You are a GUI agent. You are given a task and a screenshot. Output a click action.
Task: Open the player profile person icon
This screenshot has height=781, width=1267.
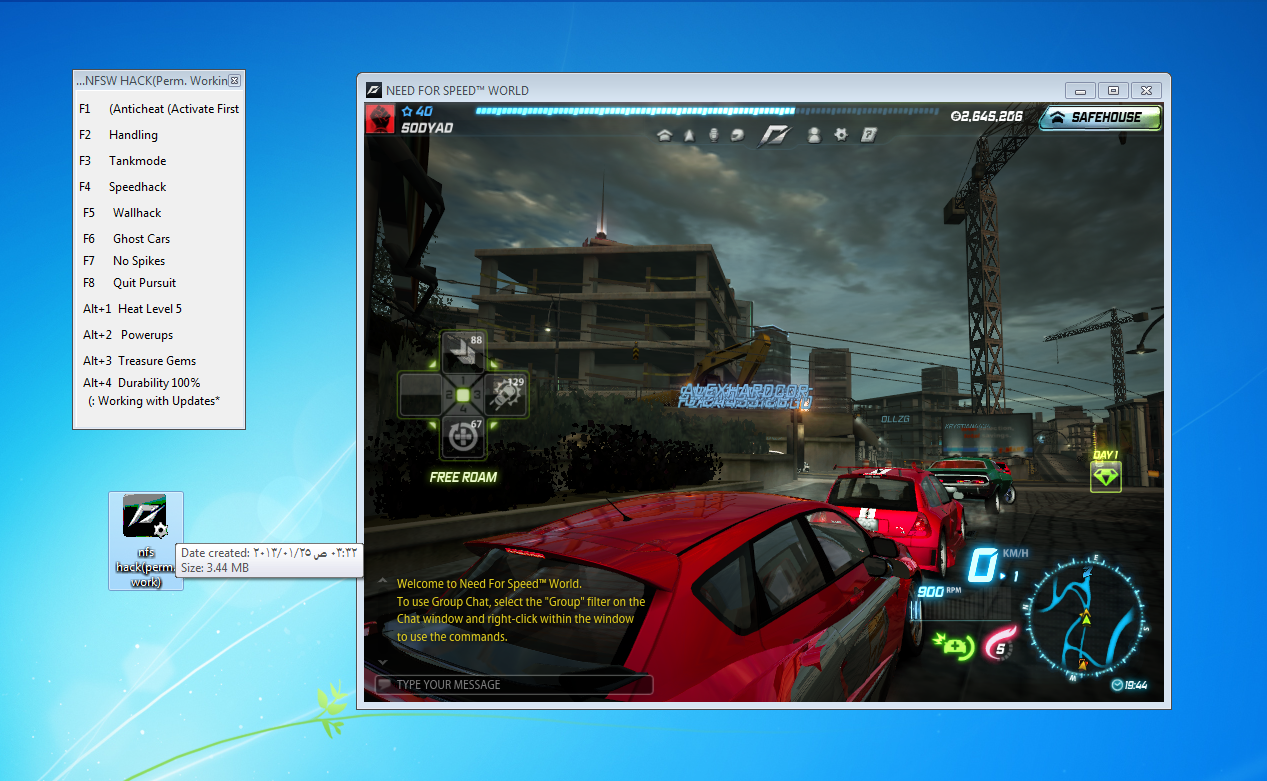coord(814,135)
